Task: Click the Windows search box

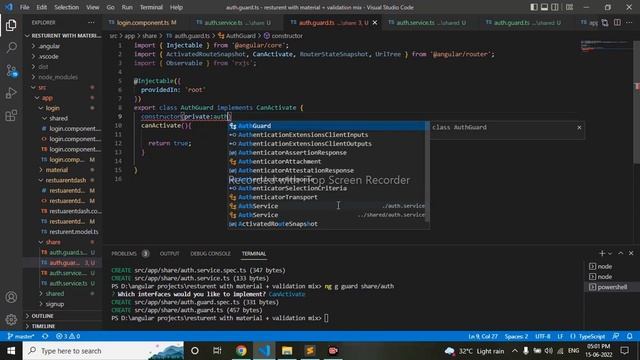Action: [x=104, y=351]
